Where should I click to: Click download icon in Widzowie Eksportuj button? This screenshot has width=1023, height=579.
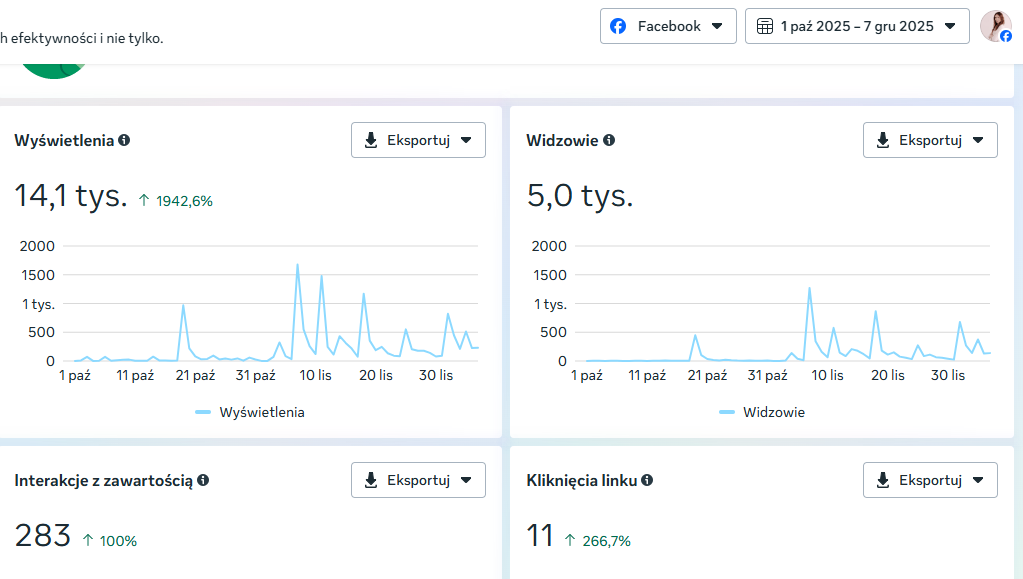pyautogui.click(x=883, y=140)
